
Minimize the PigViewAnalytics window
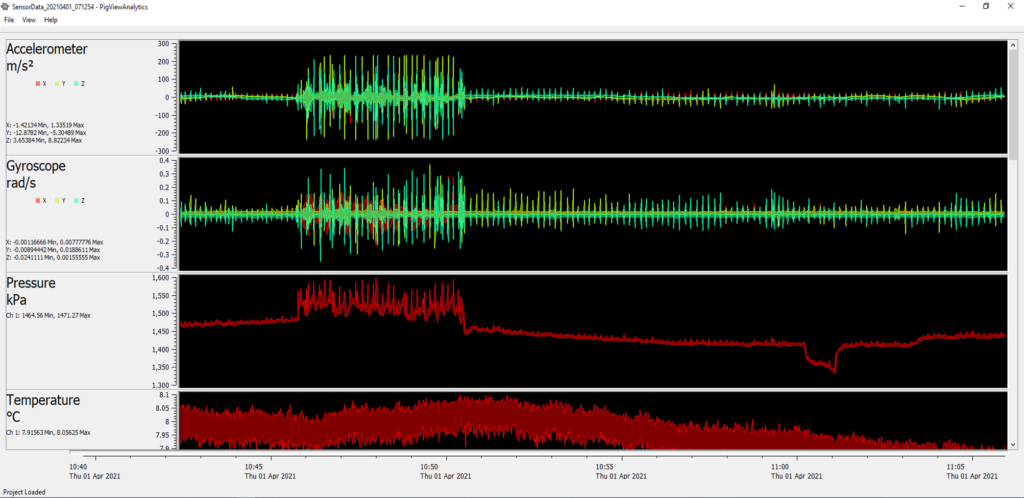pyautogui.click(x=962, y=6)
